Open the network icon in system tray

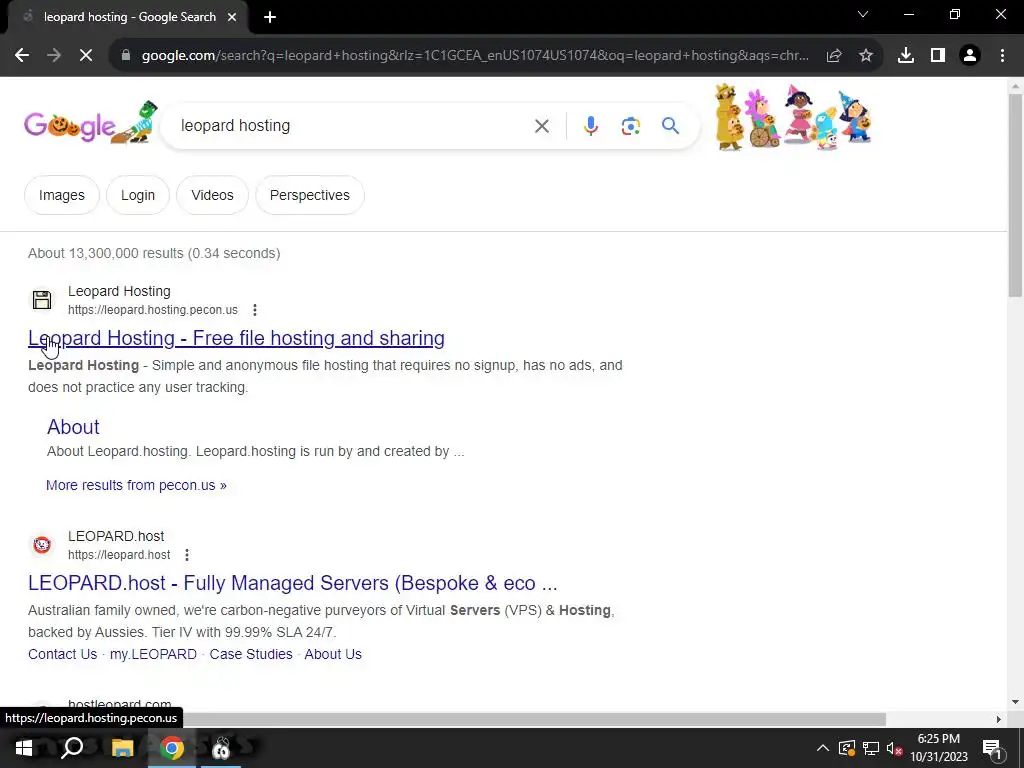871,748
